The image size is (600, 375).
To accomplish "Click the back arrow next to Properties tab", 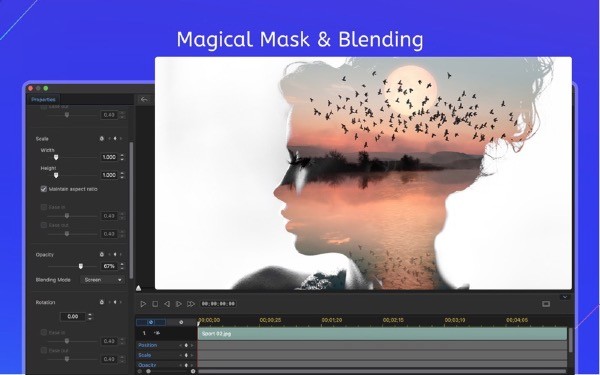I will click(x=144, y=99).
